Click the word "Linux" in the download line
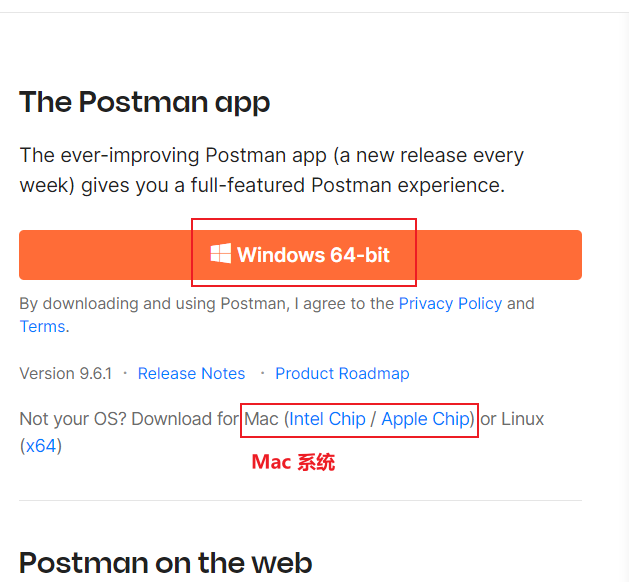 click(x=522, y=419)
